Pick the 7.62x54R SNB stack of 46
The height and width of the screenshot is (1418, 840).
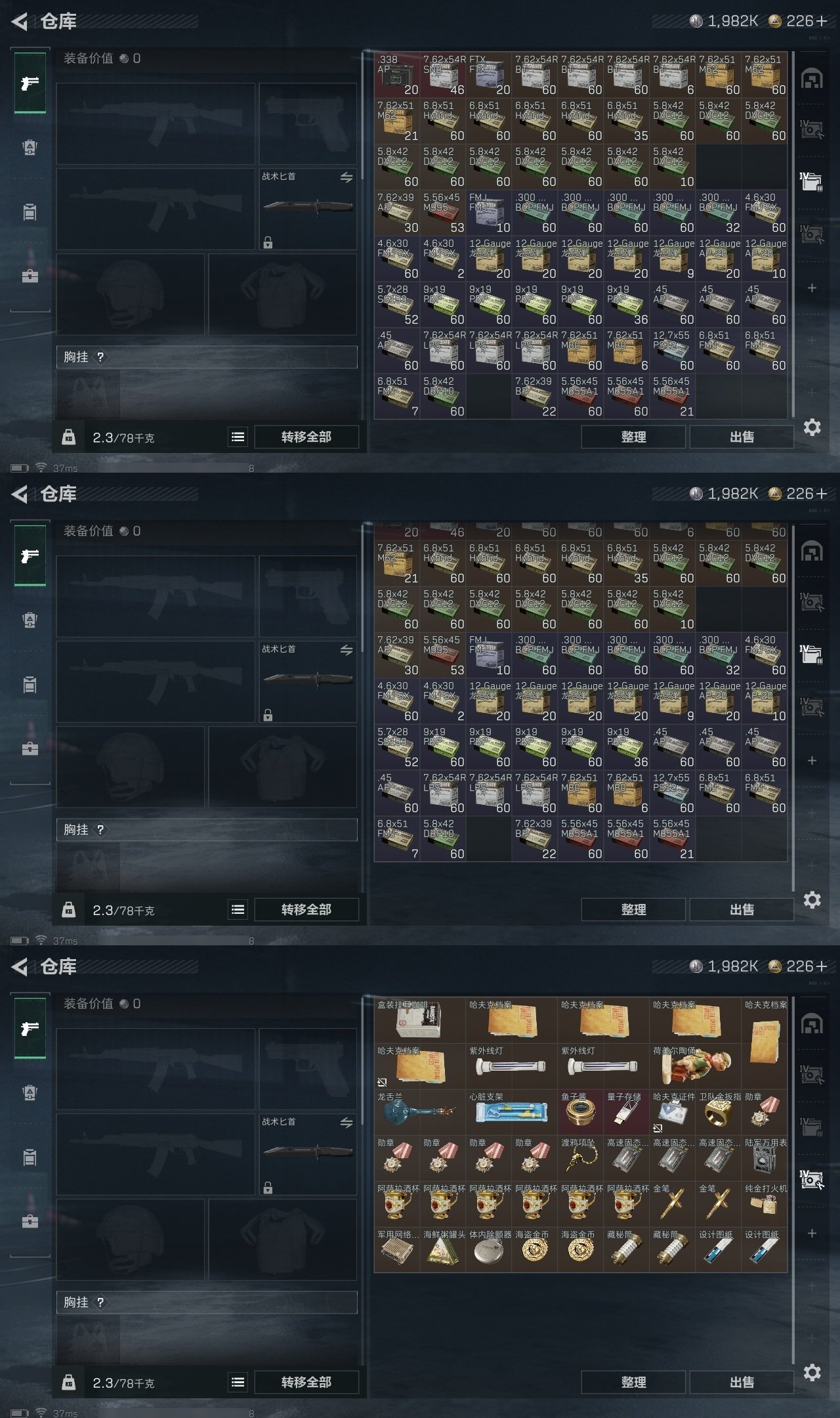pos(443,75)
